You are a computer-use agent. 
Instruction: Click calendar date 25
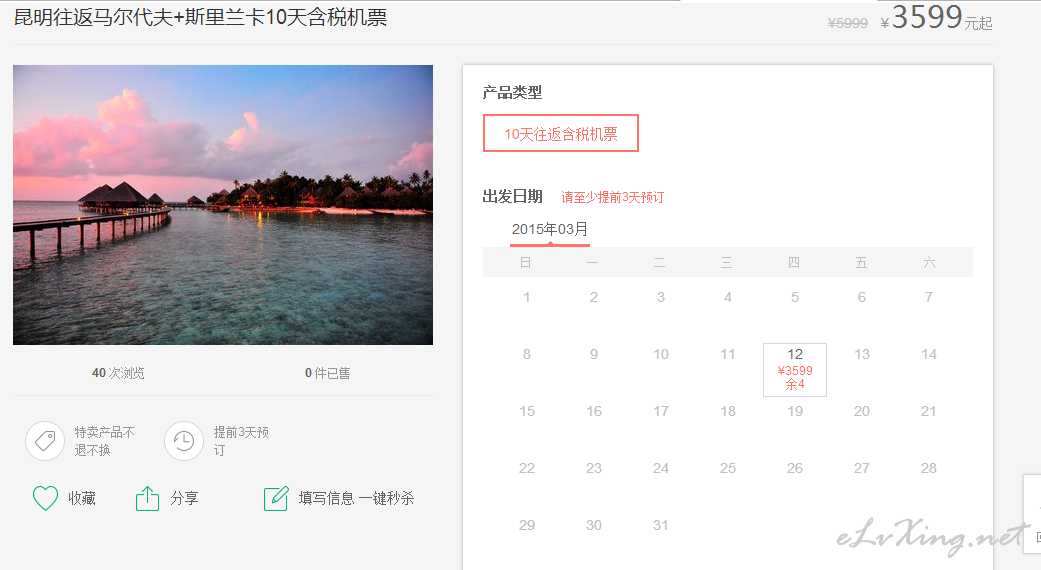(728, 468)
